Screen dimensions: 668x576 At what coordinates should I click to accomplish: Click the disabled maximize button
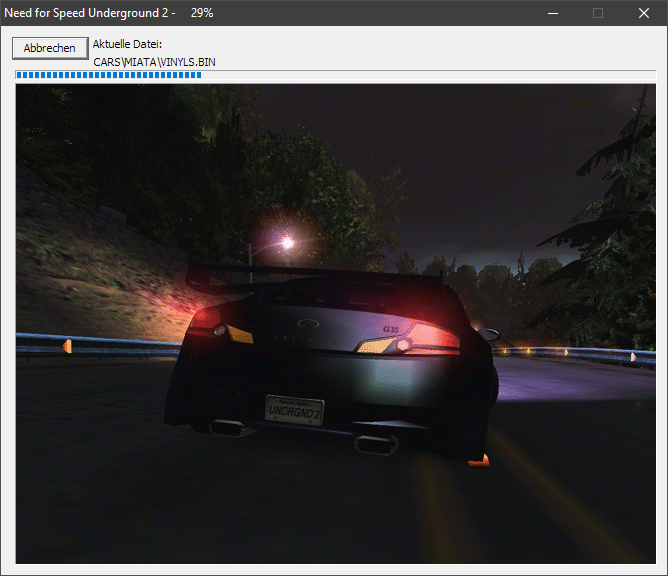[598, 13]
